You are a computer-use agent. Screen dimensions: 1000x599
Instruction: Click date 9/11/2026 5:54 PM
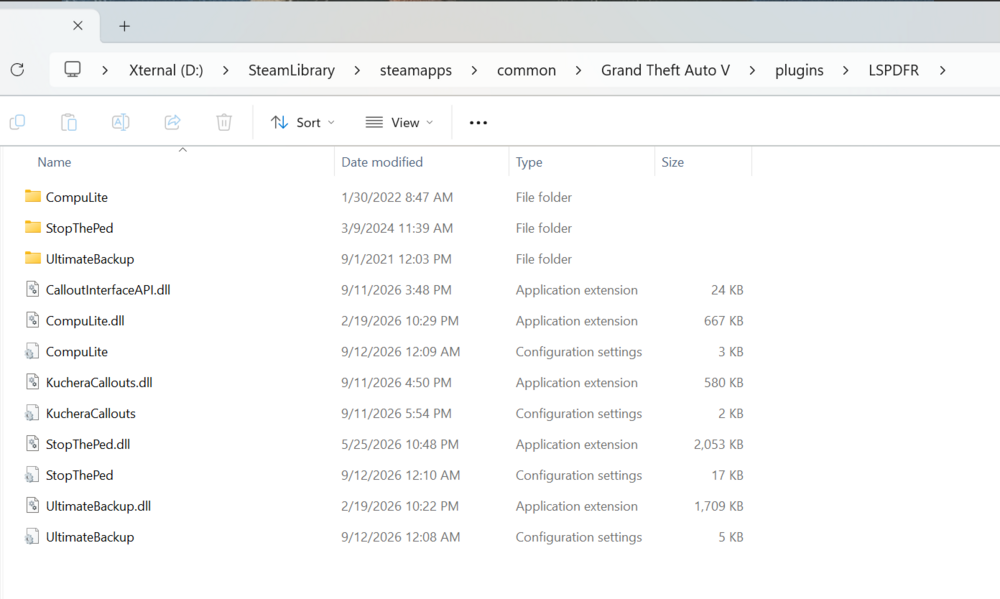click(x=396, y=413)
